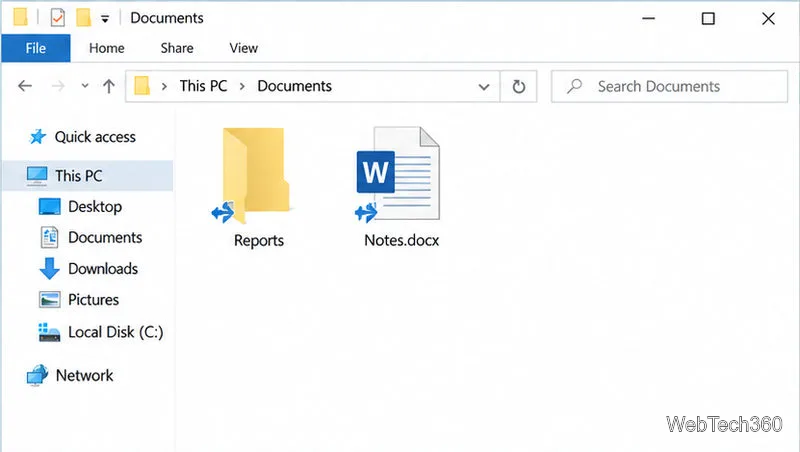Open Downloads in the navigation pane

[103, 269]
